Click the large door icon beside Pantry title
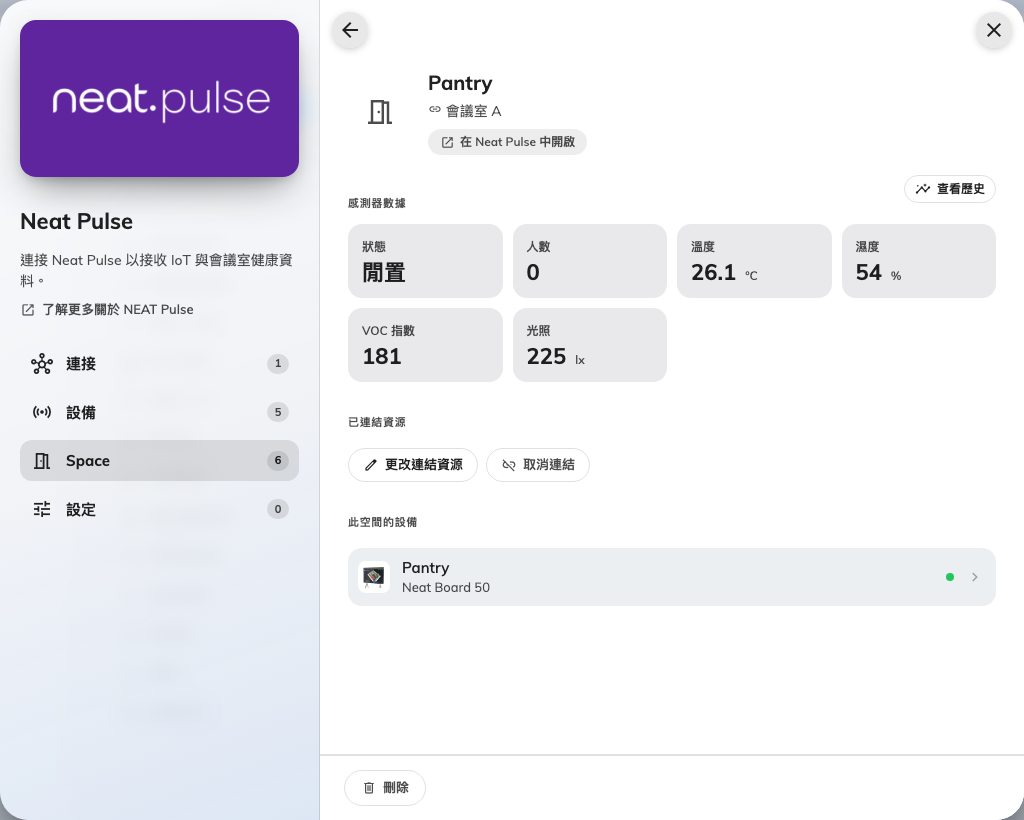 pyautogui.click(x=379, y=112)
